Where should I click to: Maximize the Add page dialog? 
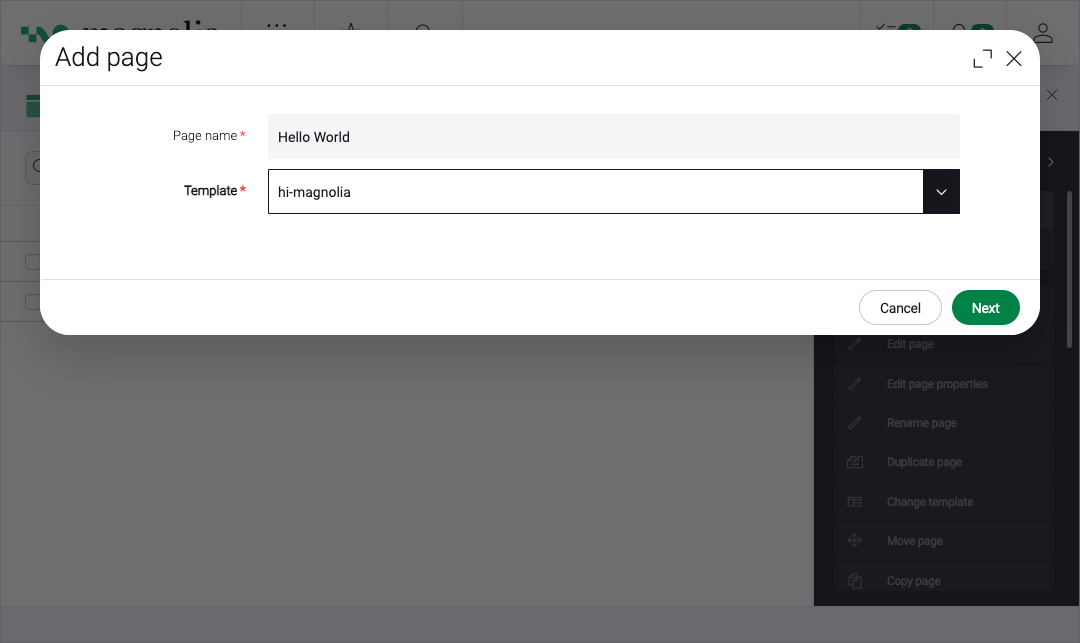point(982,59)
